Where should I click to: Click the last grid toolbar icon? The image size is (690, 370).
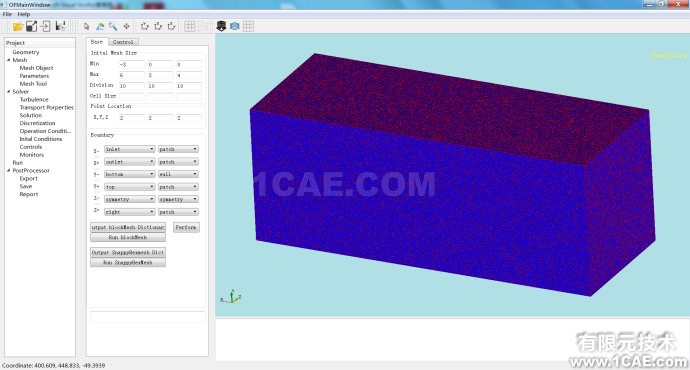pos(248,26)
